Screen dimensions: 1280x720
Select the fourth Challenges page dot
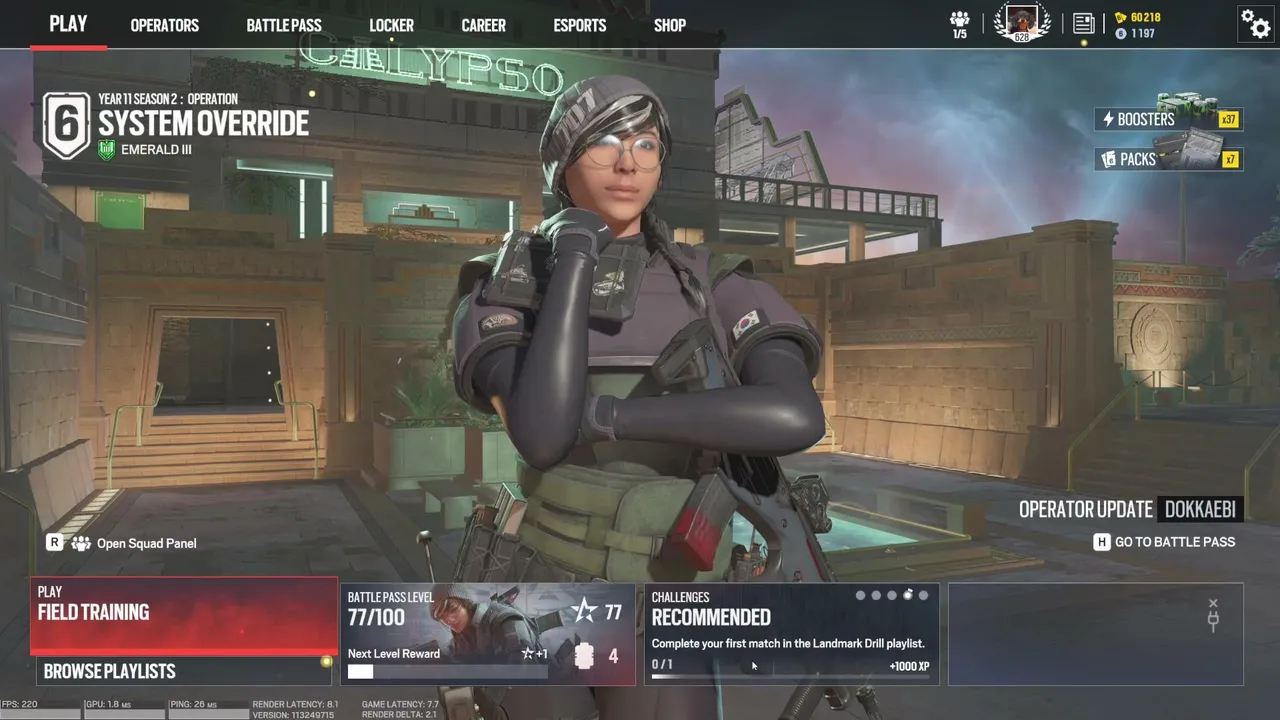pos(908,595)
